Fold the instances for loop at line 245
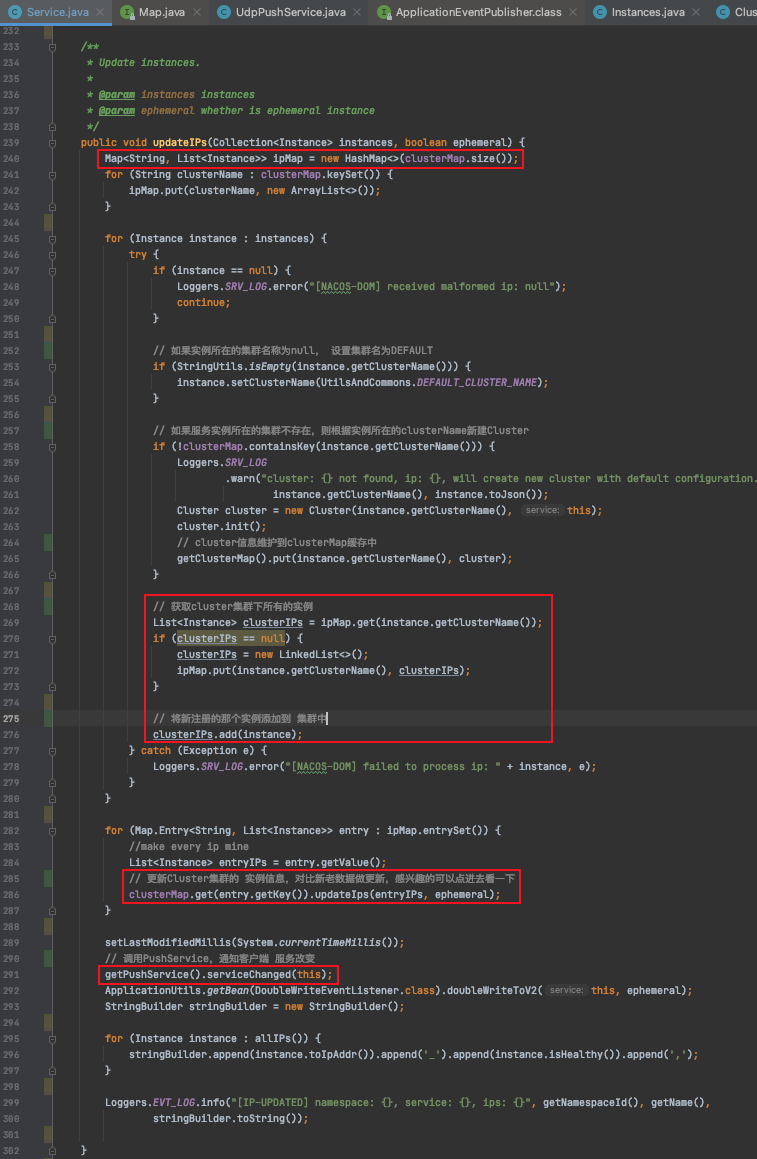The image size is (757, 1159). coord(52,239)
